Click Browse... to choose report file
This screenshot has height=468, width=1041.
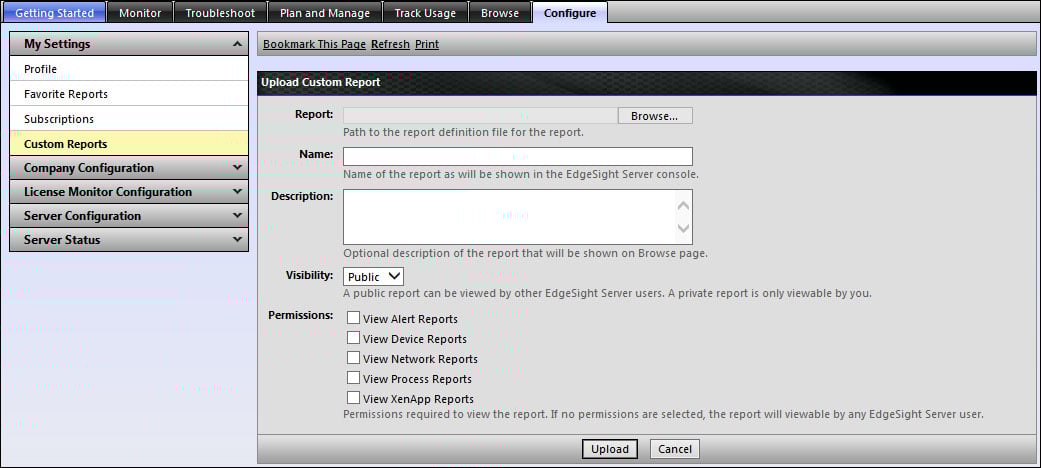[x=655, y=116]
